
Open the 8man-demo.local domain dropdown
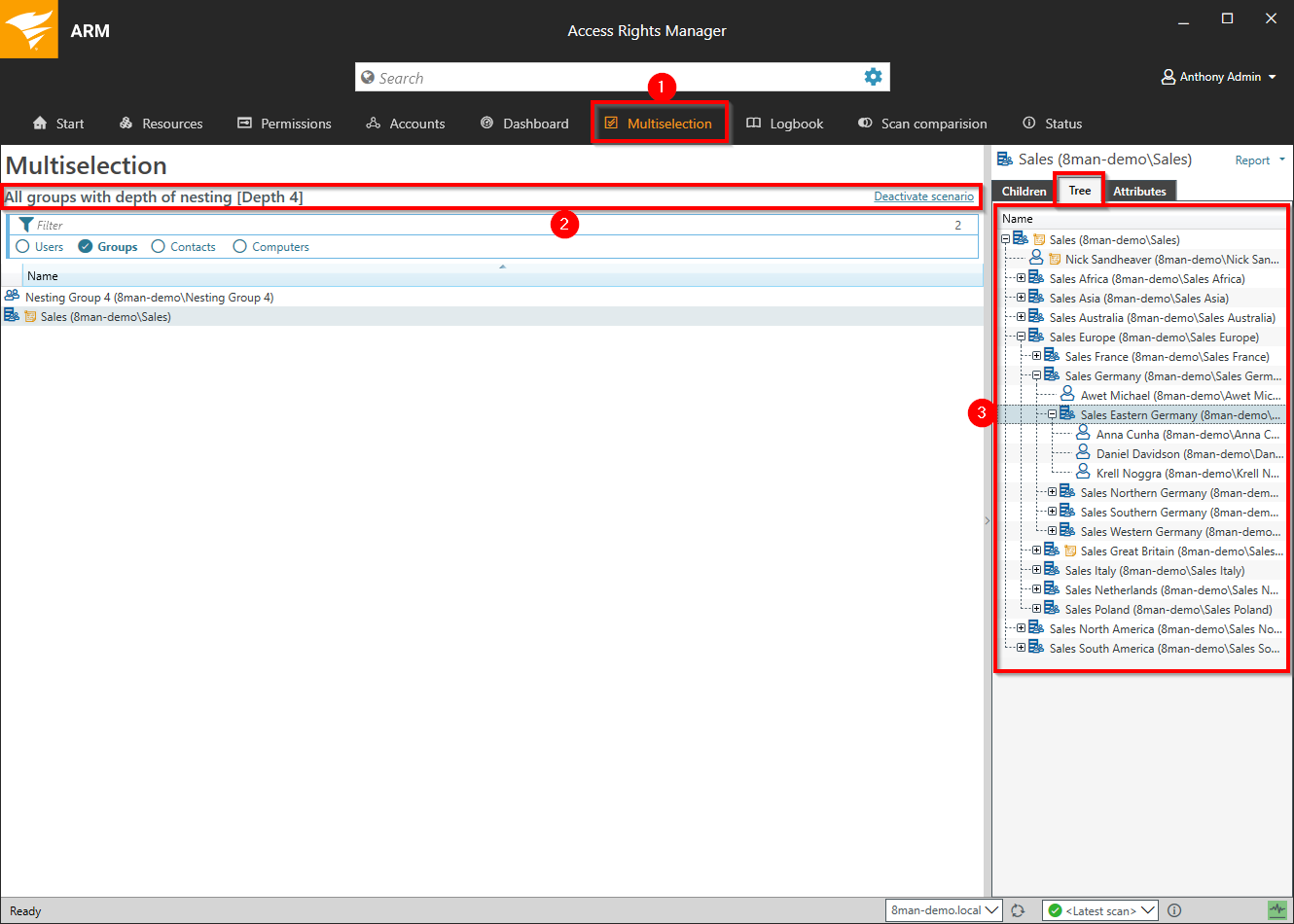pos(944,910)
